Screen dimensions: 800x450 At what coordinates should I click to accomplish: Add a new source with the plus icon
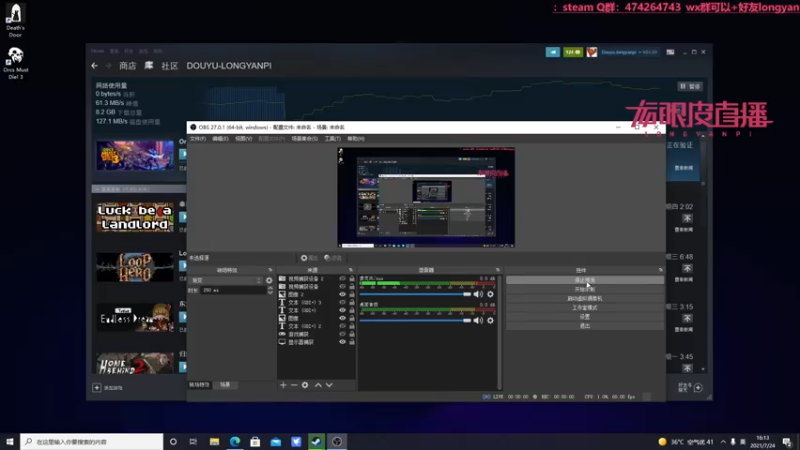coord(283,385)
